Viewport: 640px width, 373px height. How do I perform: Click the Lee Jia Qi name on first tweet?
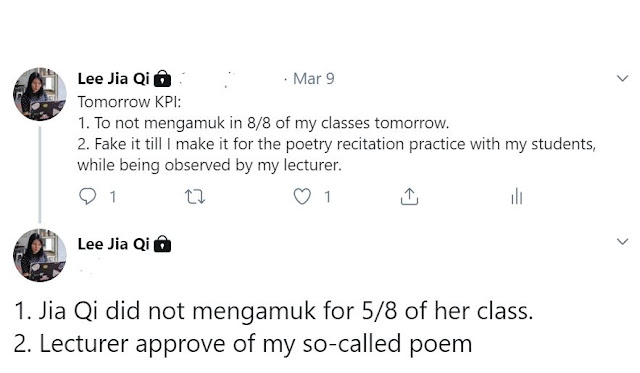[113, 79]
